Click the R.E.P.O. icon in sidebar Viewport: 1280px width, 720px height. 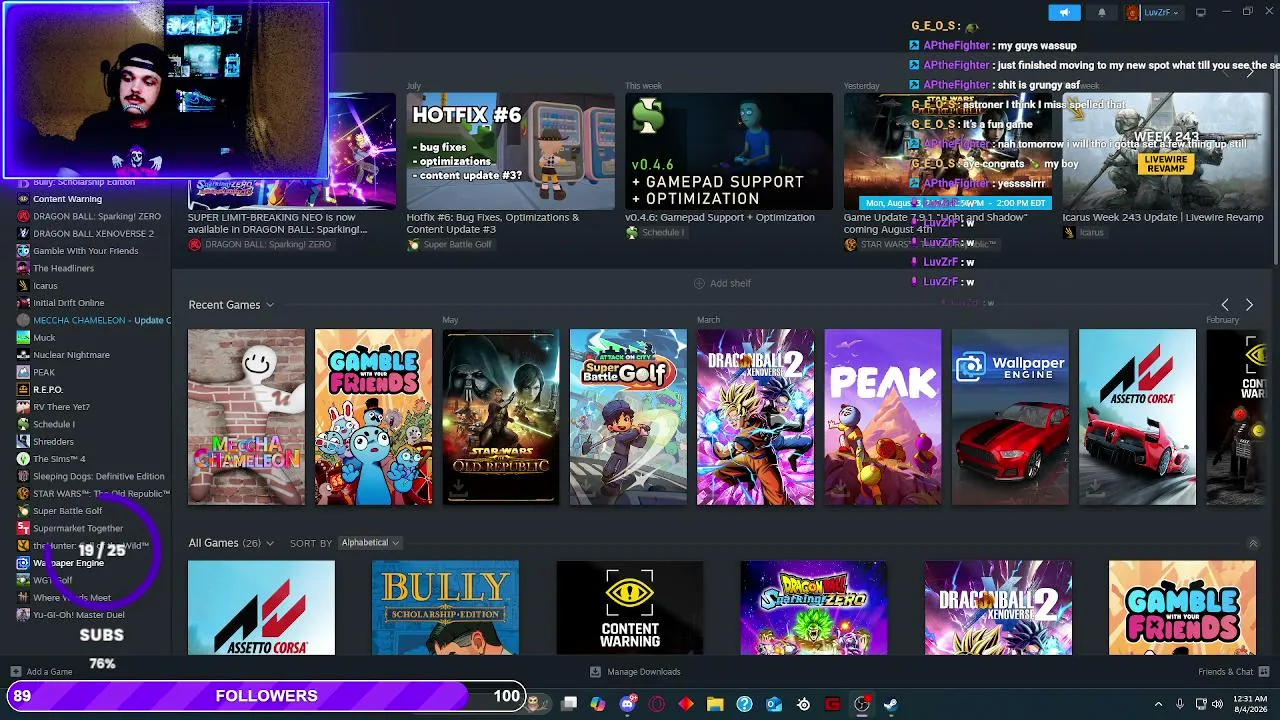tap(23, 389)
